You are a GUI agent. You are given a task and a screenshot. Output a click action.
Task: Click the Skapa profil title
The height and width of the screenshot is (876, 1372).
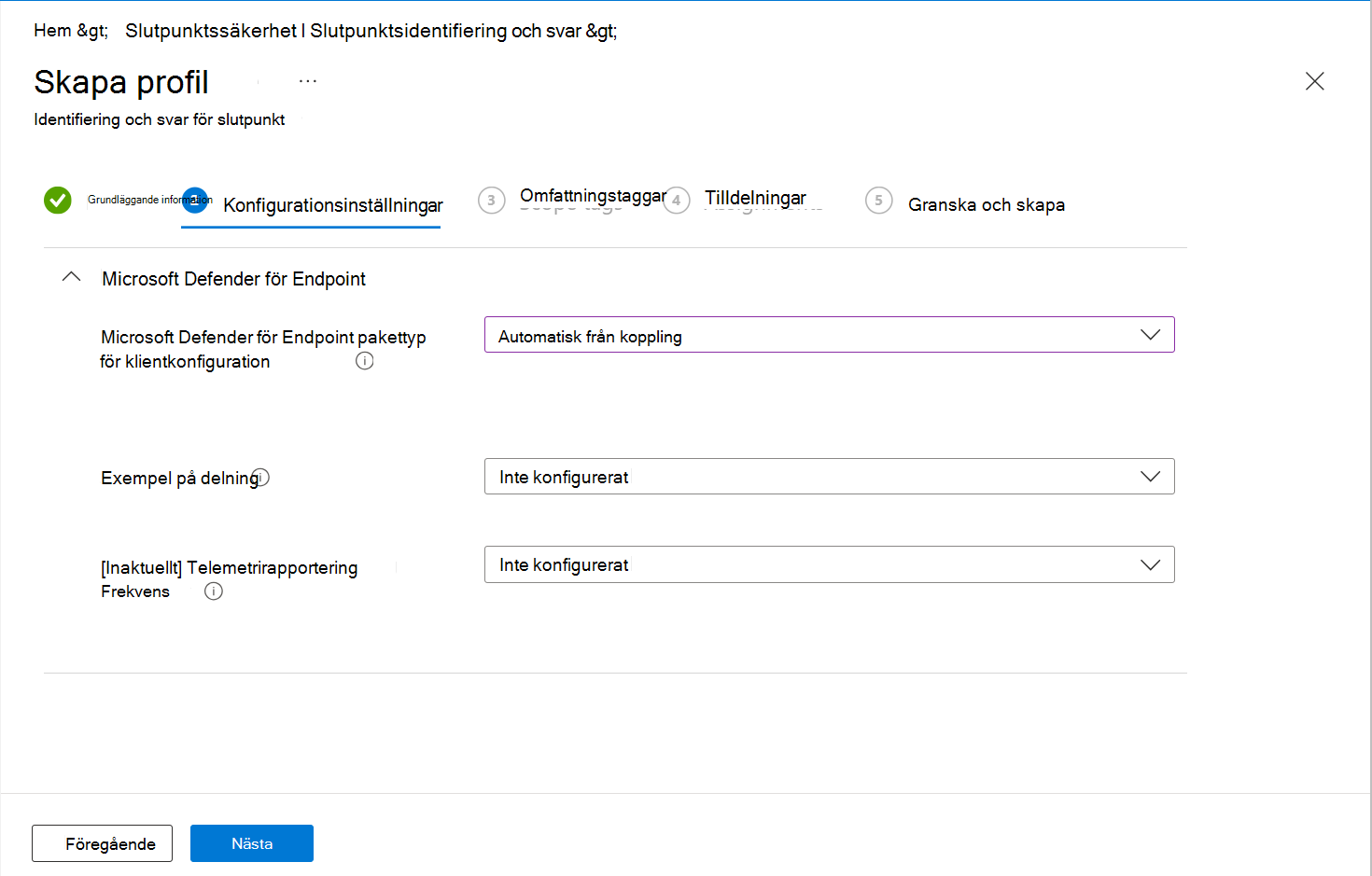click(121, 82)
